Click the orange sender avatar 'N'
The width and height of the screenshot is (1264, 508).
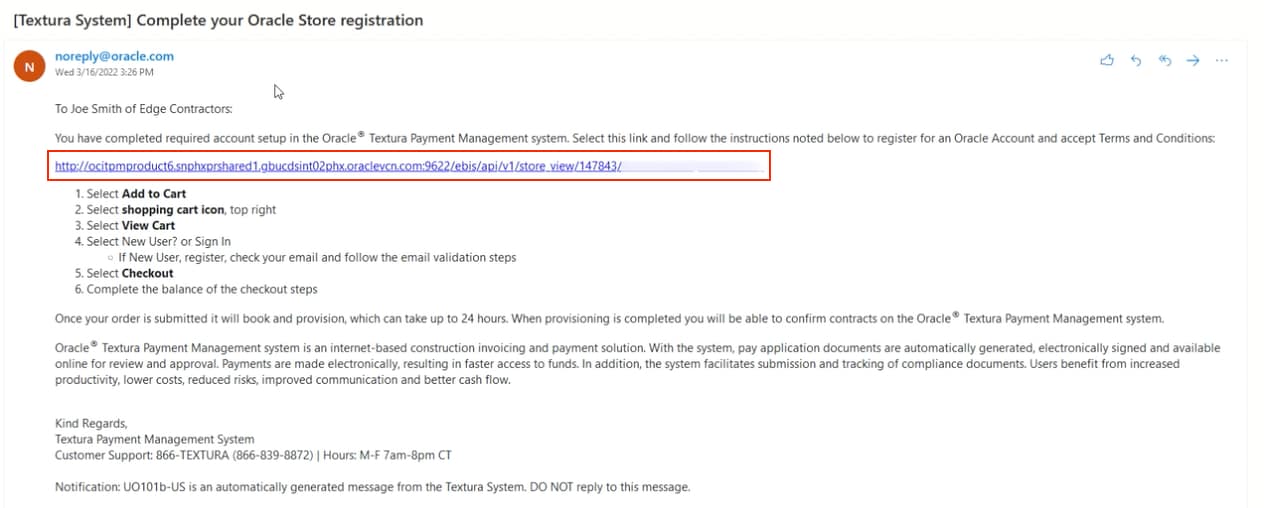(x=29, y=67)
